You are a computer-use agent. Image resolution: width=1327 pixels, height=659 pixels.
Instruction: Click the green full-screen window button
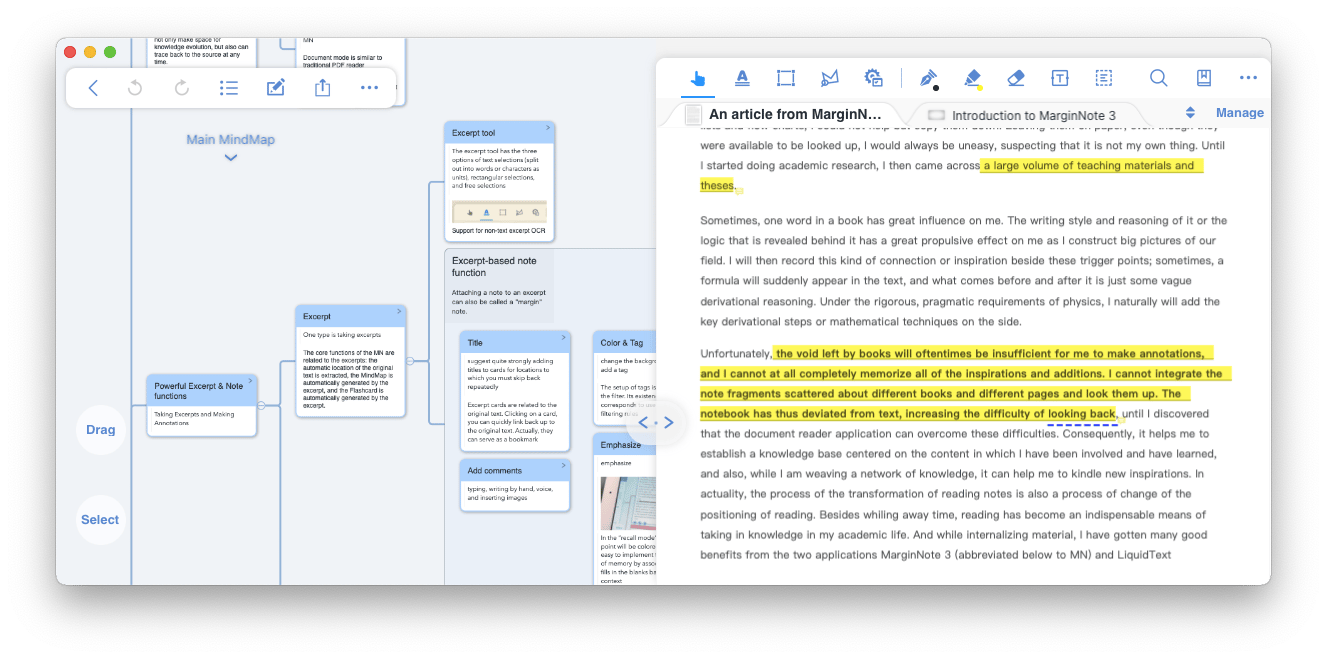[110, 52]
